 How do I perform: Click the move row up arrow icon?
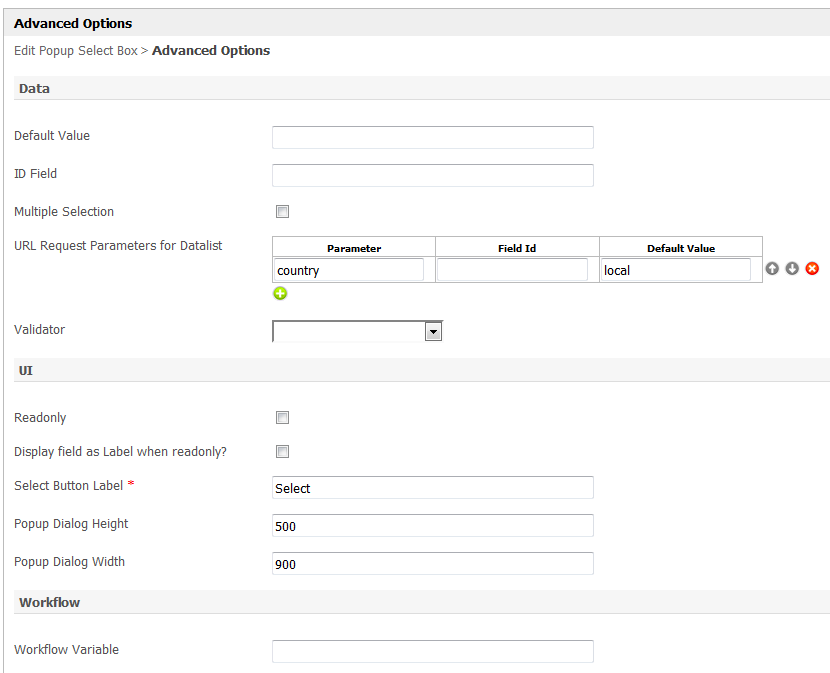(772, 269)
